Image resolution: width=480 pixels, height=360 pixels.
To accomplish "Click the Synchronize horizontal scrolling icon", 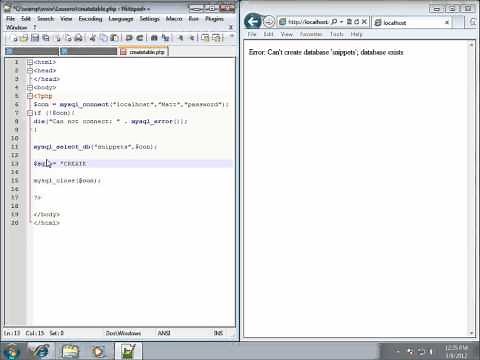I will click(x=217, y=38).
